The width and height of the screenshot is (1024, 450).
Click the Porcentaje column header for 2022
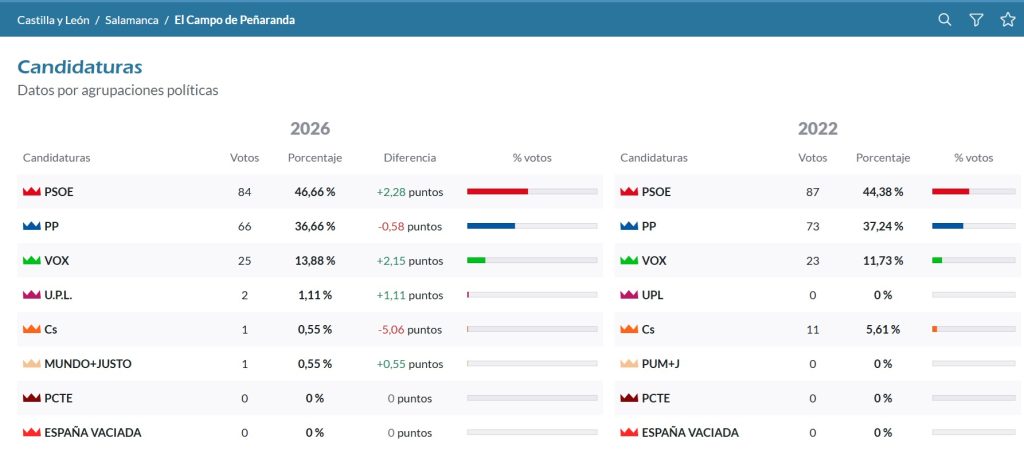(883, 157)
